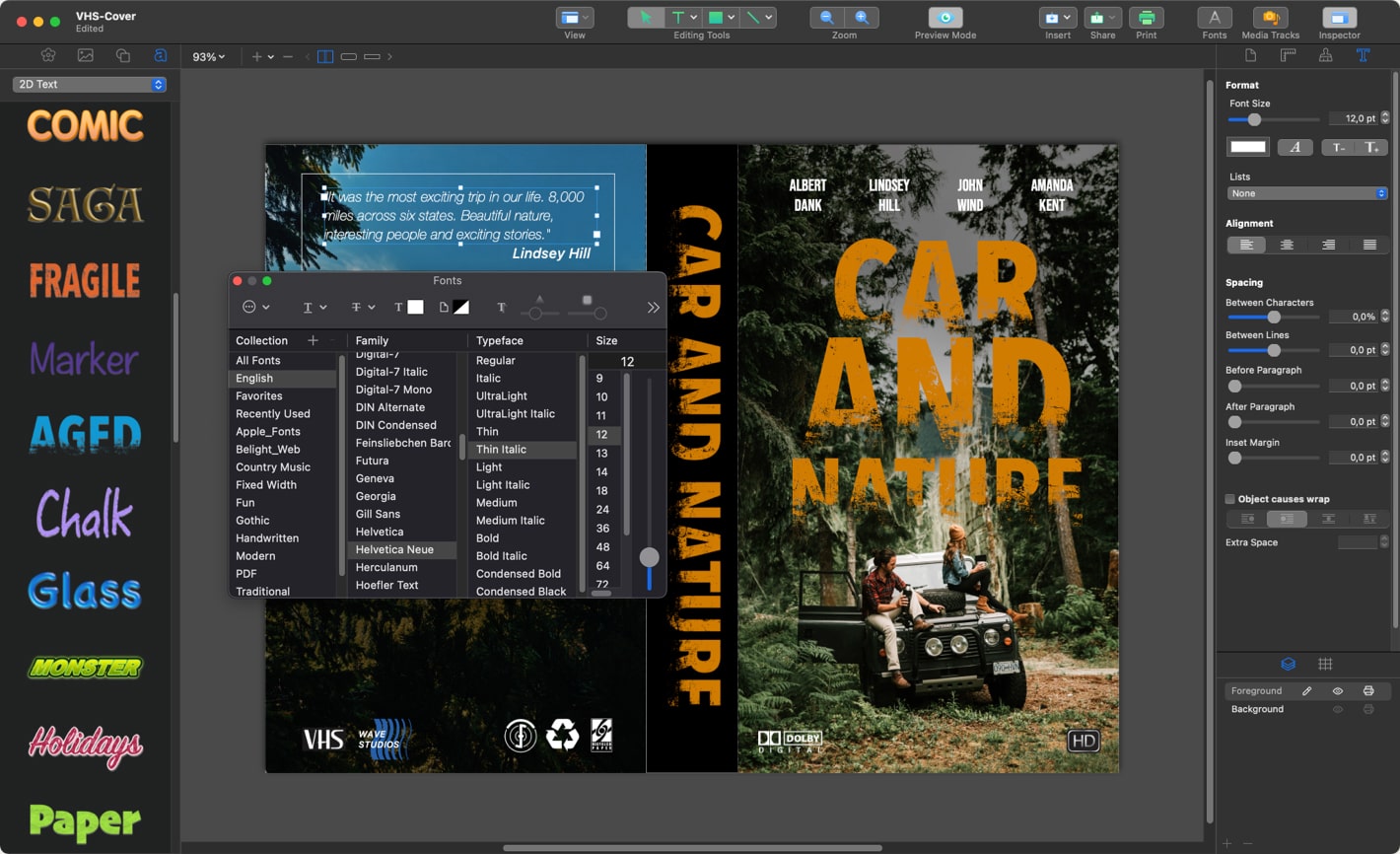Hide the Foreground layer

[1338, 690]
